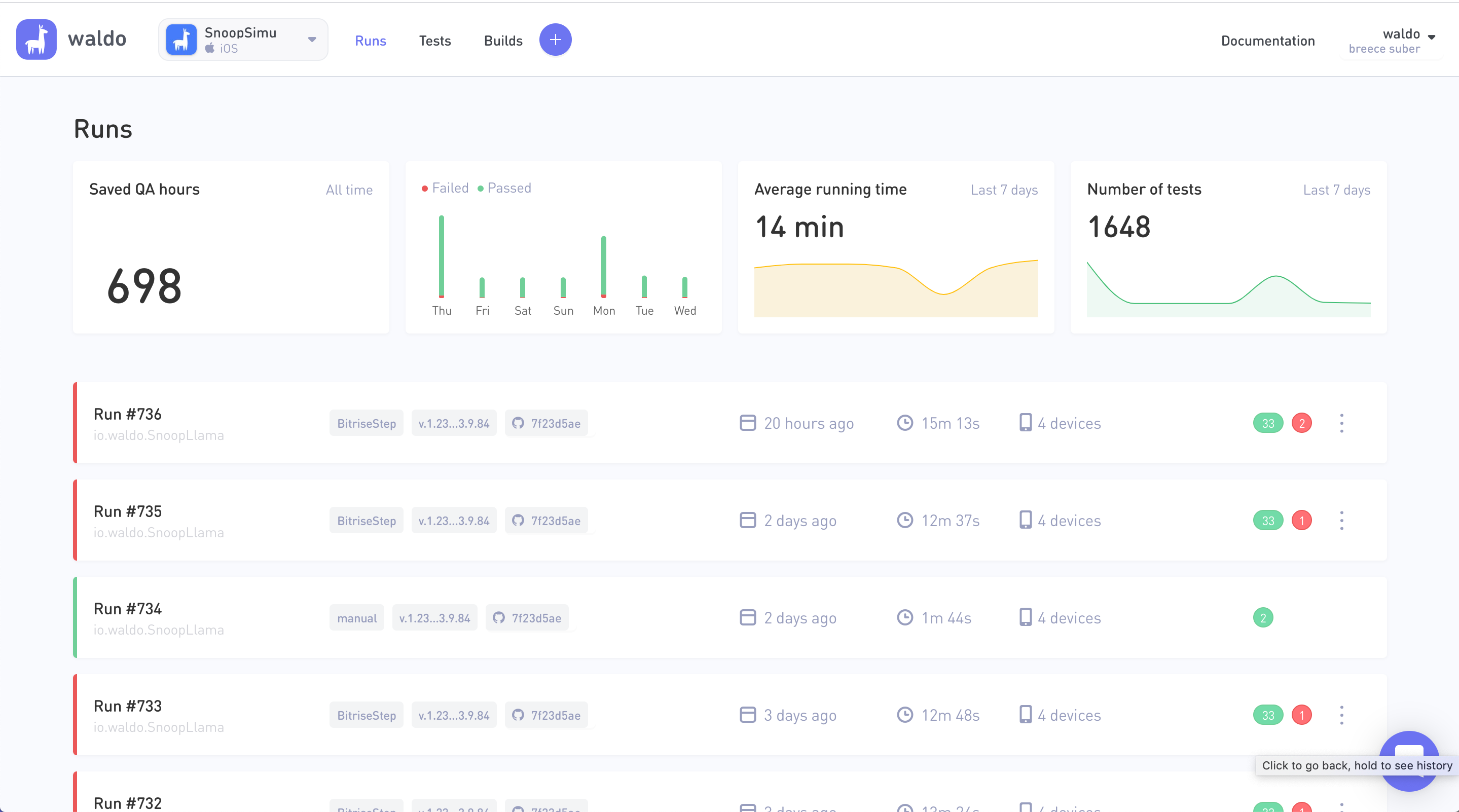Click the clock icon beside 1m 44s
Screen dimensions: 1459x812
[x=905, y=618]
